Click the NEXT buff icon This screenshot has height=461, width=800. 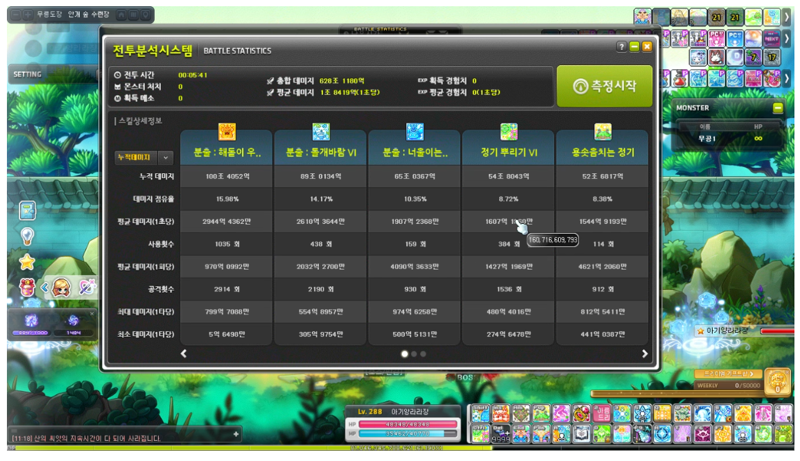coord(771,38)
